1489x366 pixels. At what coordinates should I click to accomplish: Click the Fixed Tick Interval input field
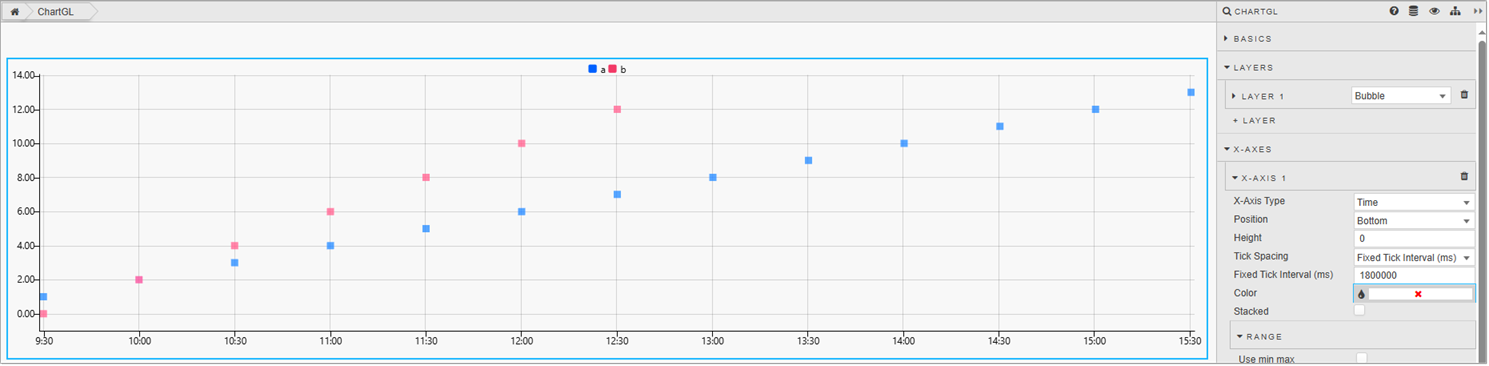click(1413, 275)
